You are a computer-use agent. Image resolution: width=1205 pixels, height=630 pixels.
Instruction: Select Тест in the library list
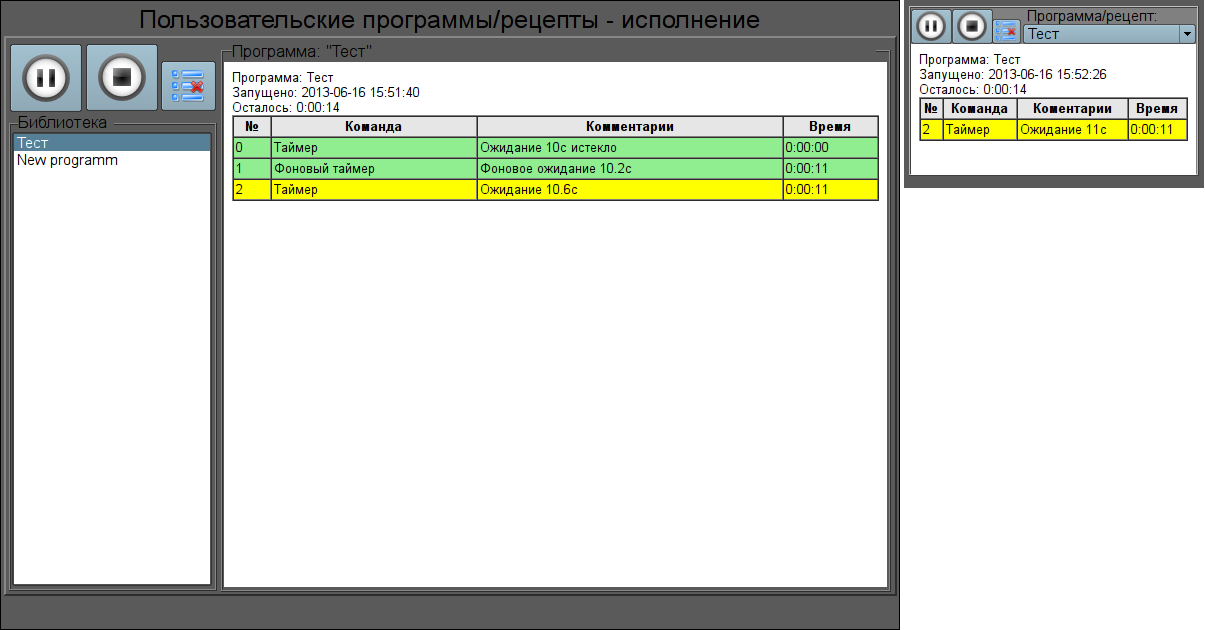click(111, 143)
